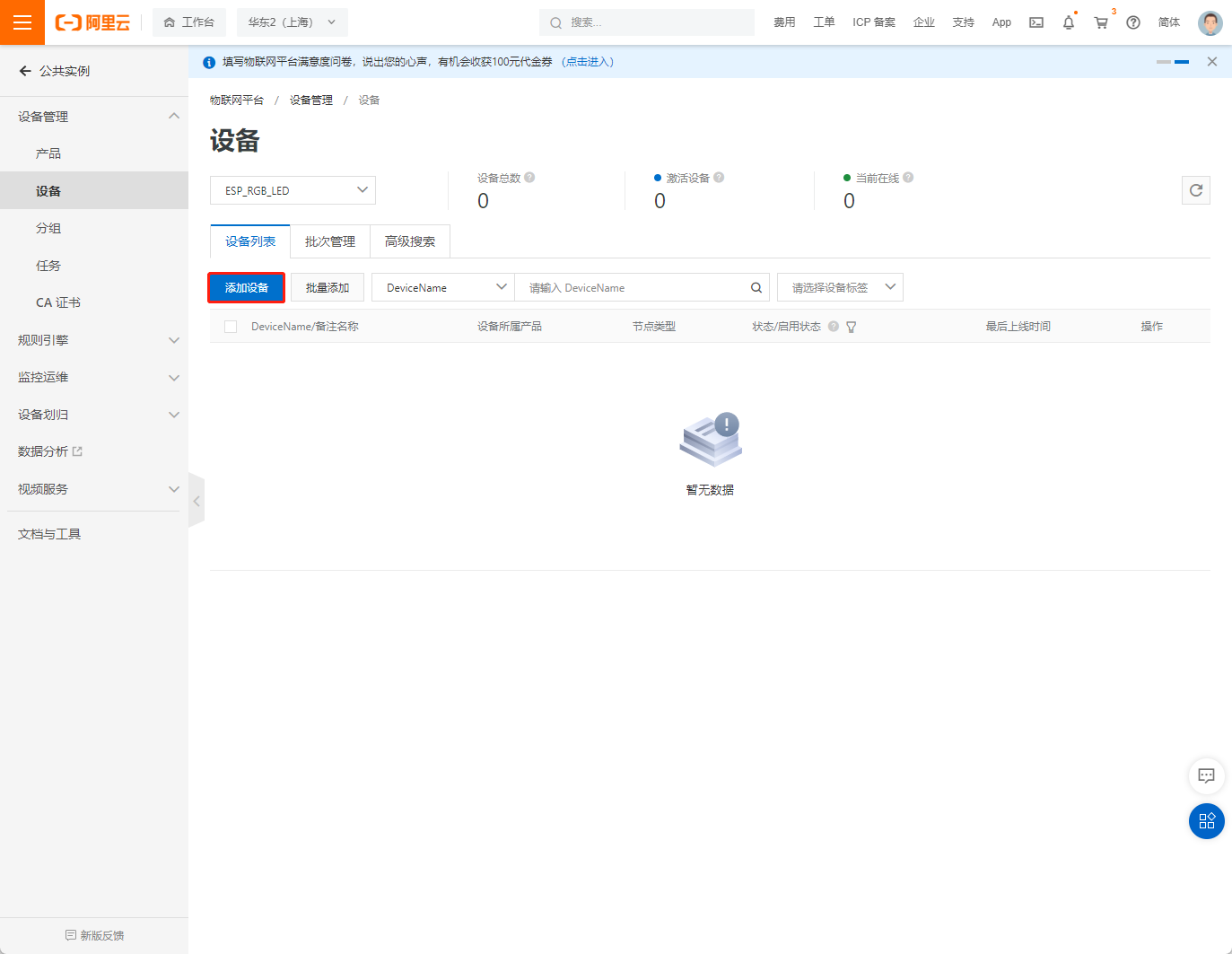Click the 添加设备 button
The width and height of the screenshot is (1232, 954).
point(246,287)
